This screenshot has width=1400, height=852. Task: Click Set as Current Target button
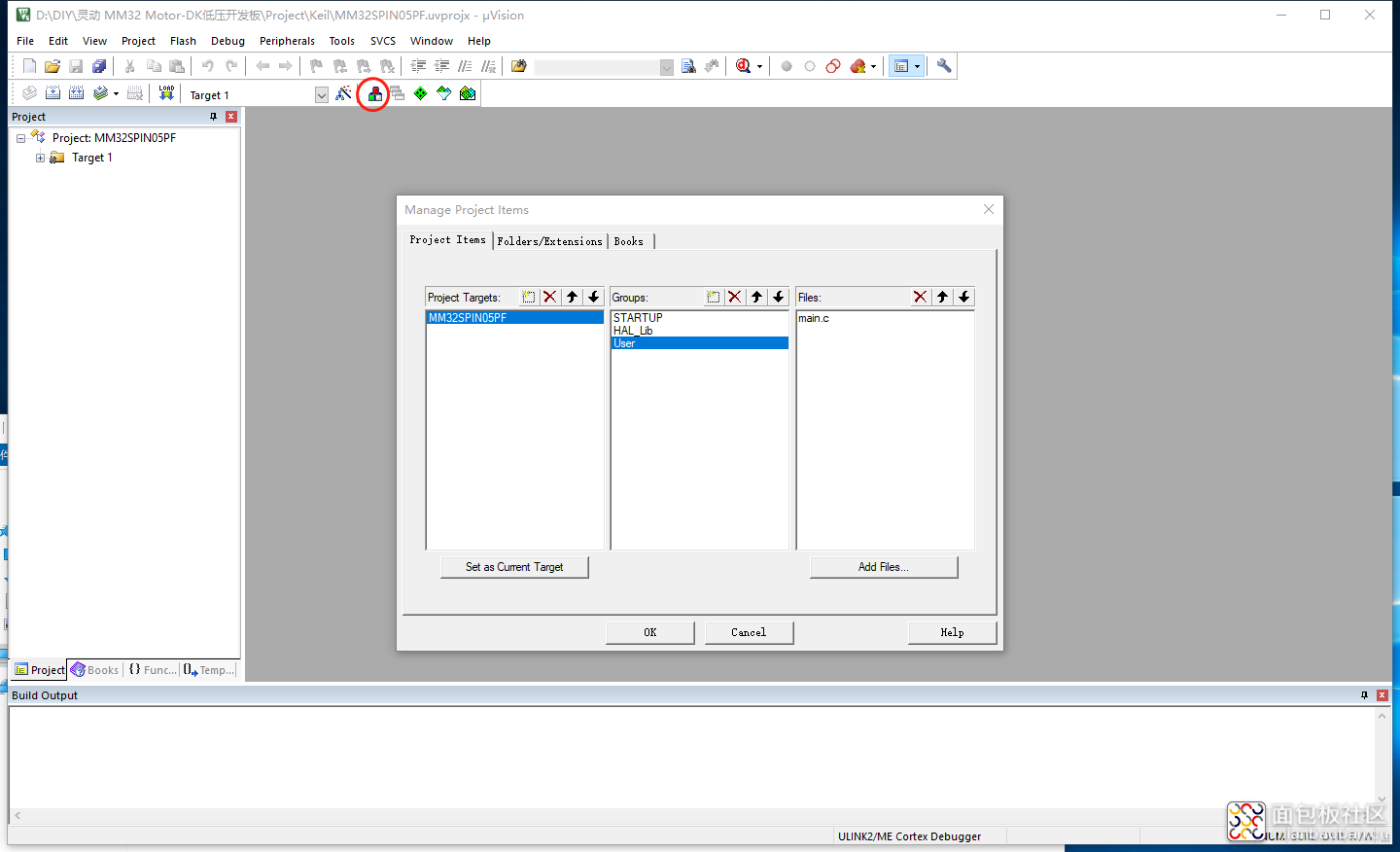point(514,567)
